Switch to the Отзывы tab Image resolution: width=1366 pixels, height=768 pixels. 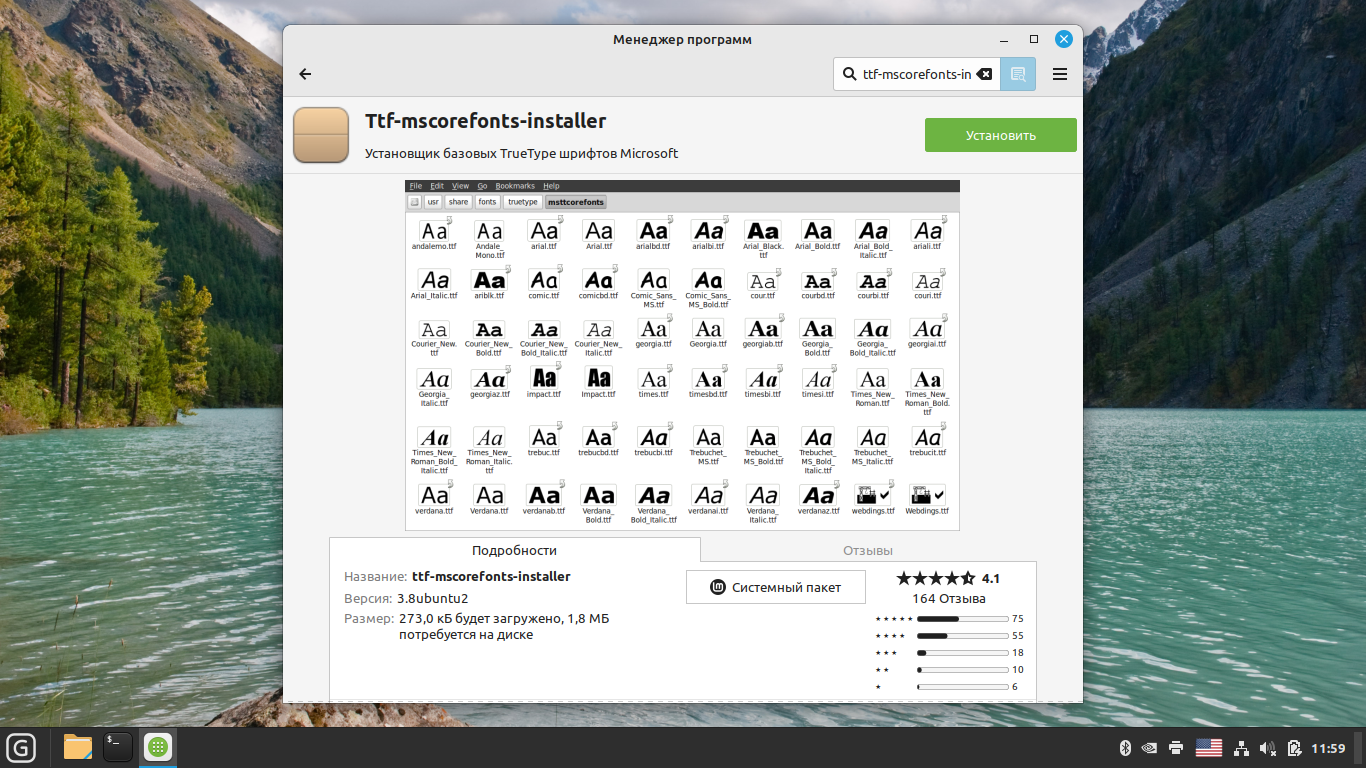click(867, 550)
